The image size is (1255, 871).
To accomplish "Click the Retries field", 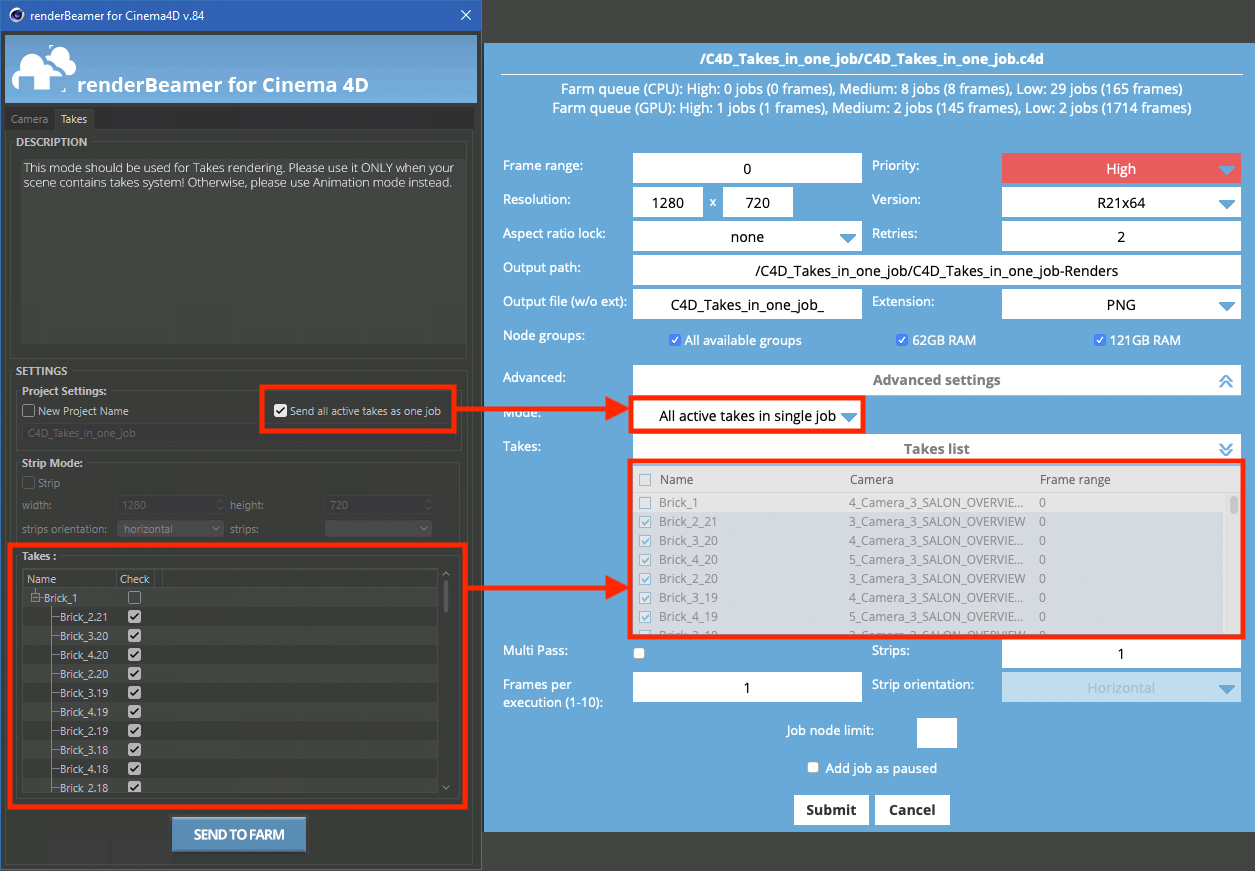I will pos(1121,237).
